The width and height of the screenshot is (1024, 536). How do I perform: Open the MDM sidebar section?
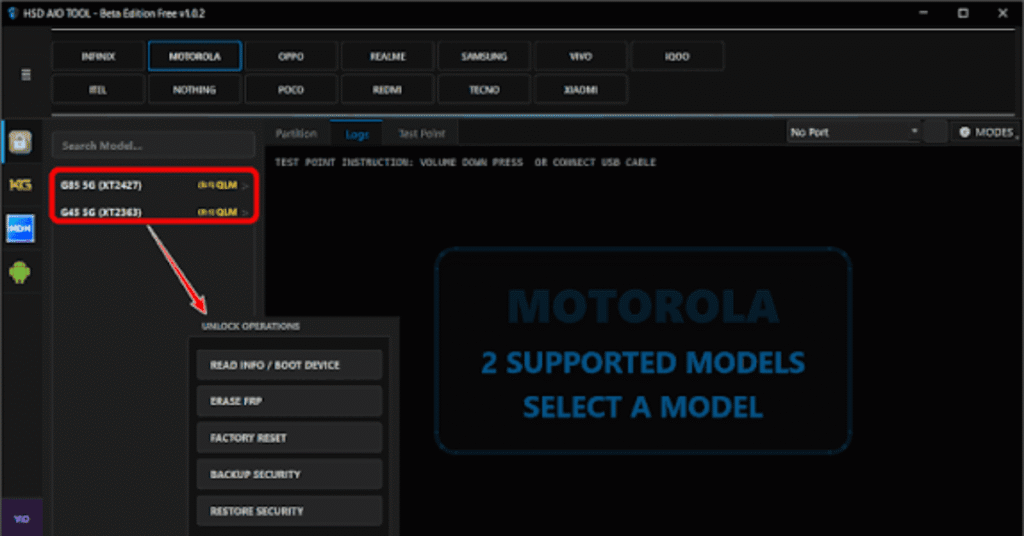20,229
